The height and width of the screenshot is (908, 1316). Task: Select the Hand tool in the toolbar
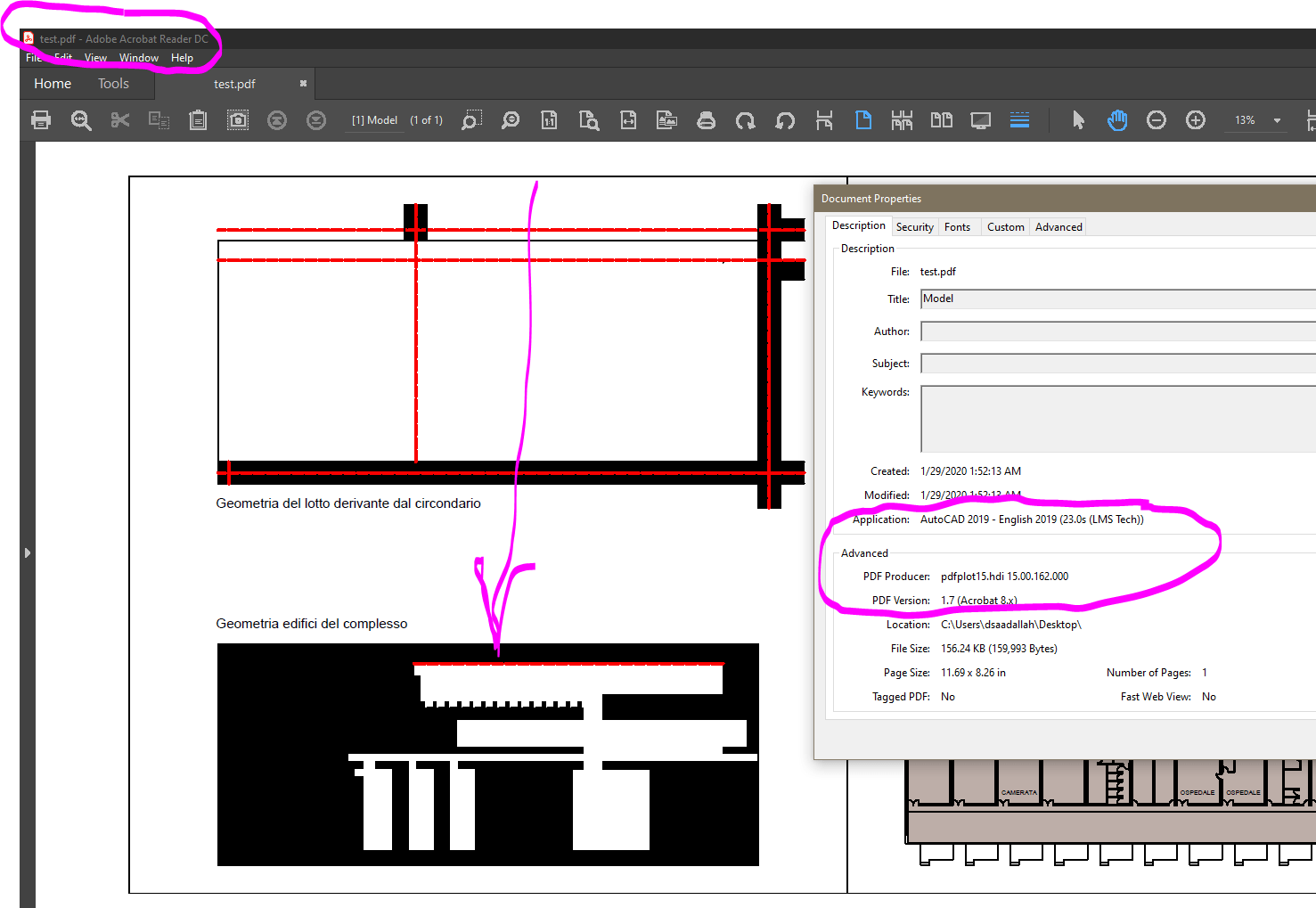1117,119
